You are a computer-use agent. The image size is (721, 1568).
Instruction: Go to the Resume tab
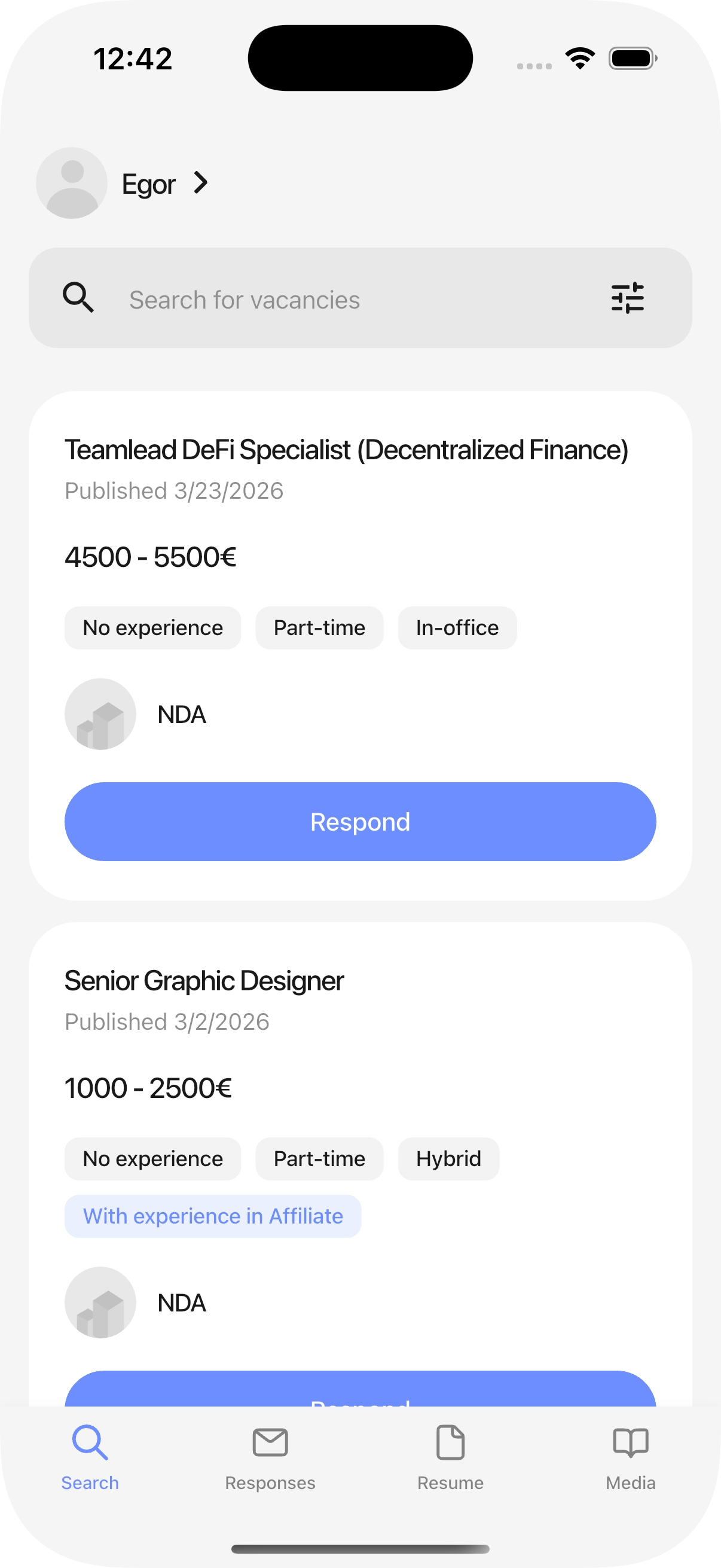click(x=450, y=1457)
